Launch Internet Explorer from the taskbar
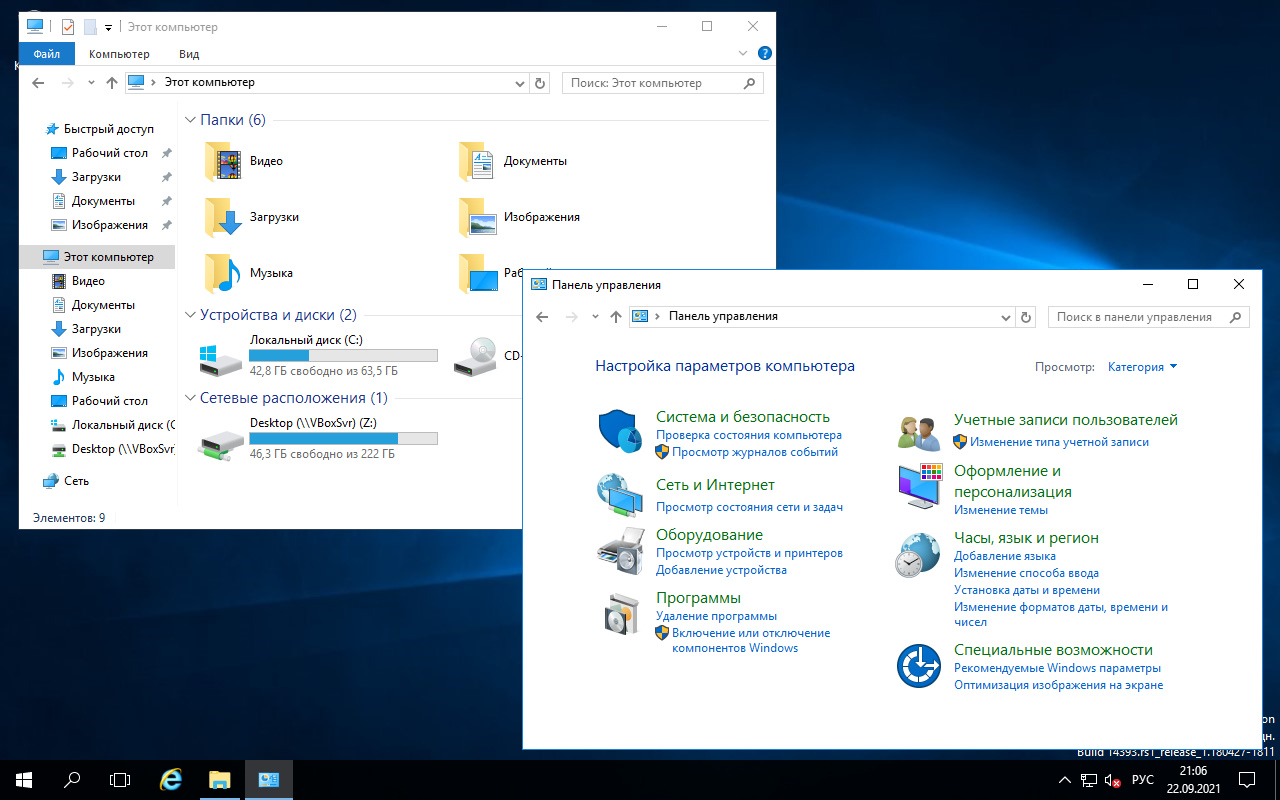The image size is (1280, 800). [x=172, y=779]
